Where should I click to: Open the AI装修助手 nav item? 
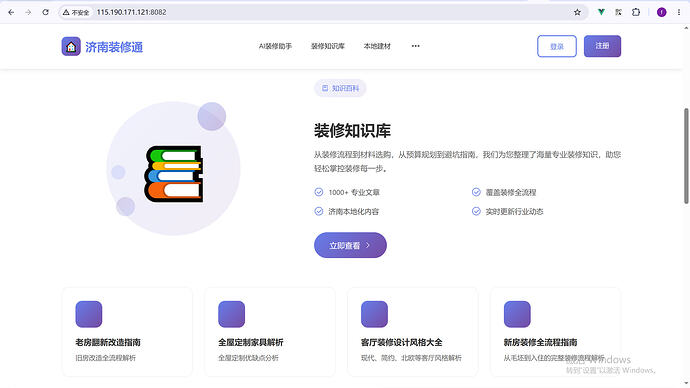pyautogui.click(x=275, y=46)
